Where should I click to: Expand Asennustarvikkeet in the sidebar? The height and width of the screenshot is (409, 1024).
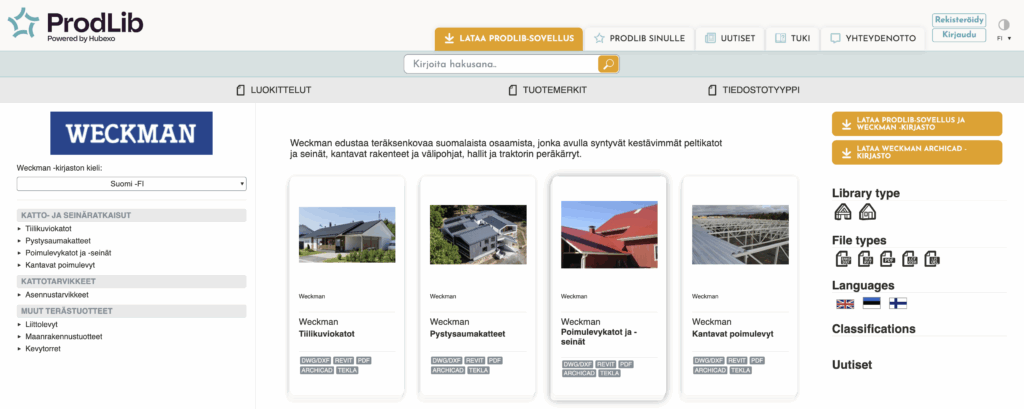point(57,295)
